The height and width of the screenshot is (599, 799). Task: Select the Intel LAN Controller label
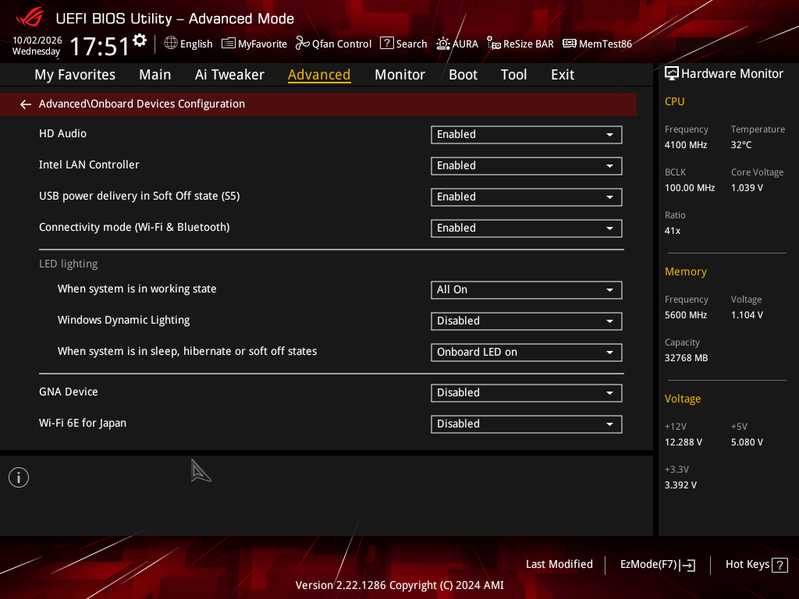[89, 165]
